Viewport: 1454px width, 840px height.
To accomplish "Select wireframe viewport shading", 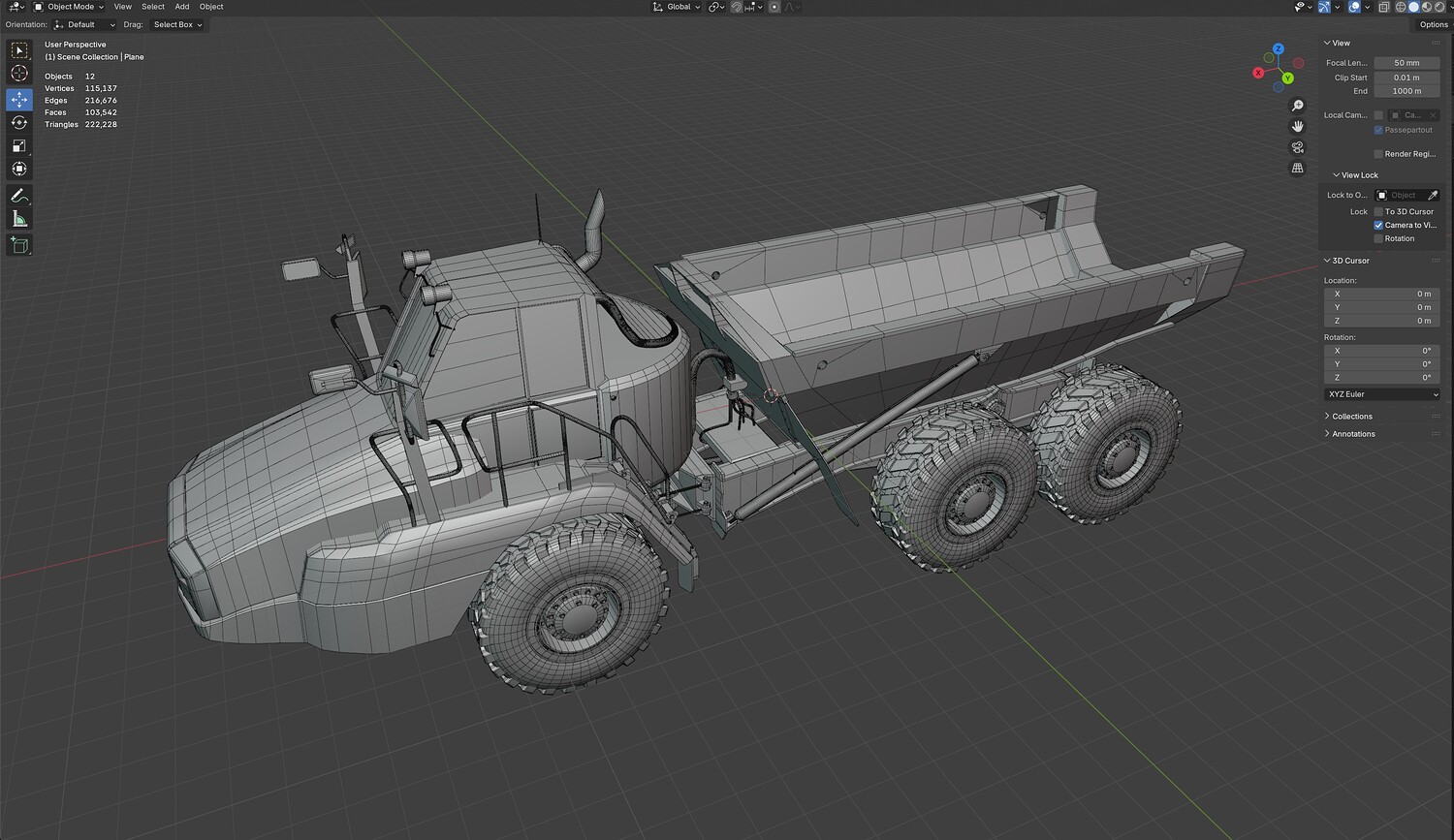I will [x=1401, y=7].
